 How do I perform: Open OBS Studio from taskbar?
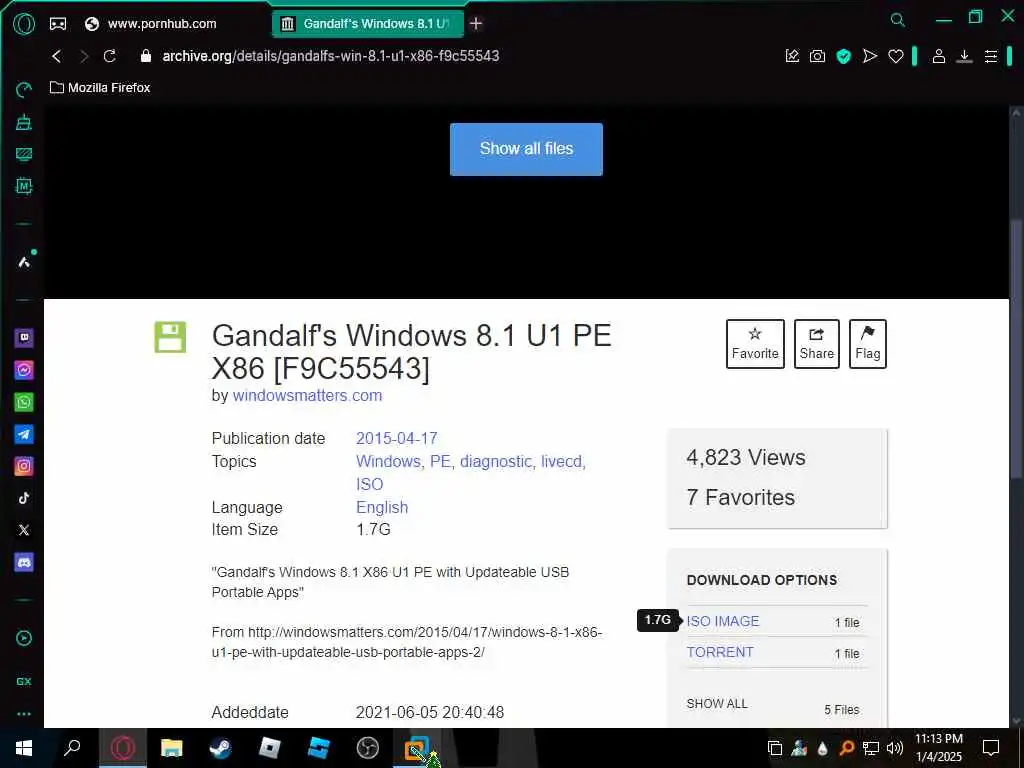tap(368, 748)
